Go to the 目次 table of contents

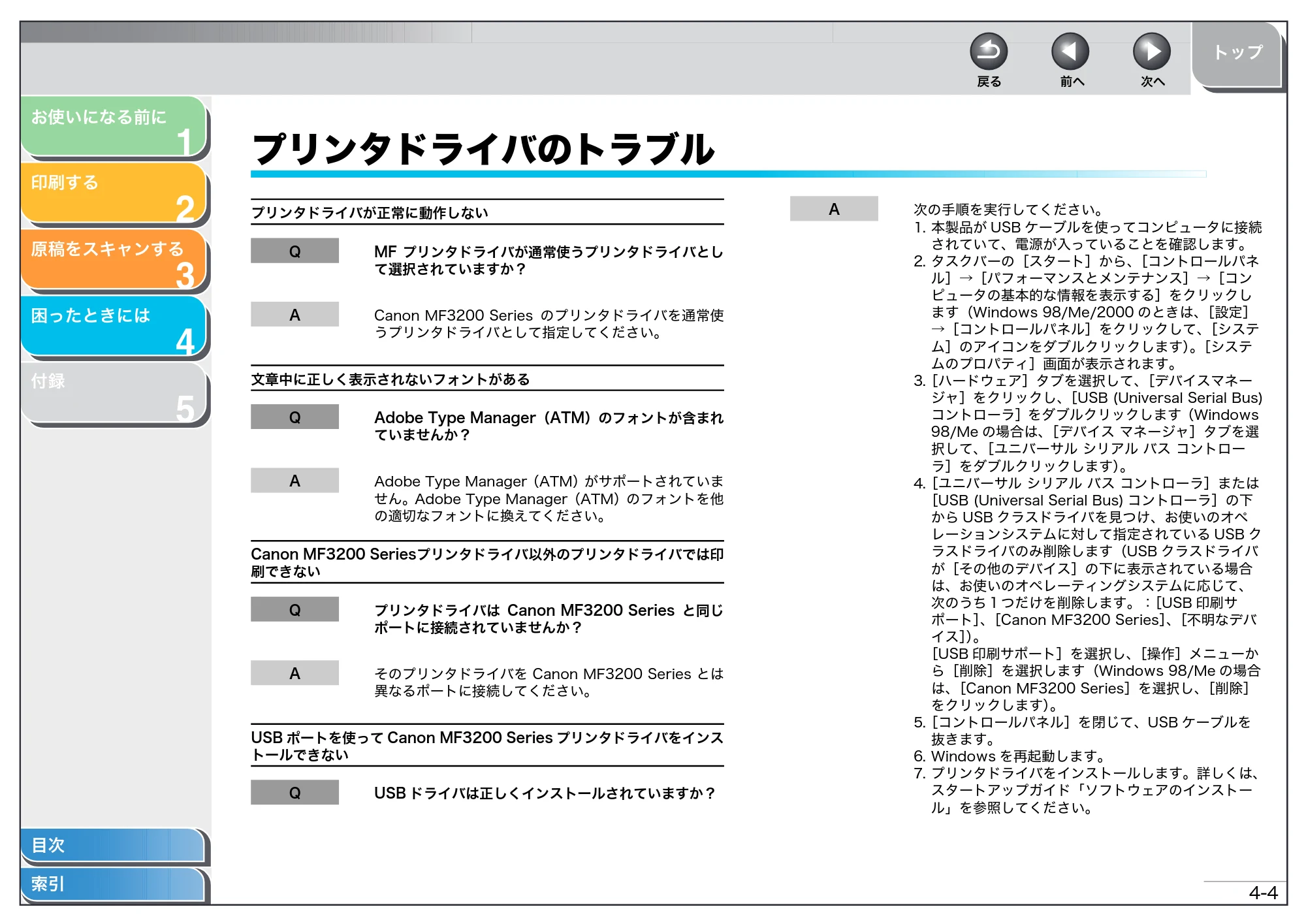click(112, 845)
